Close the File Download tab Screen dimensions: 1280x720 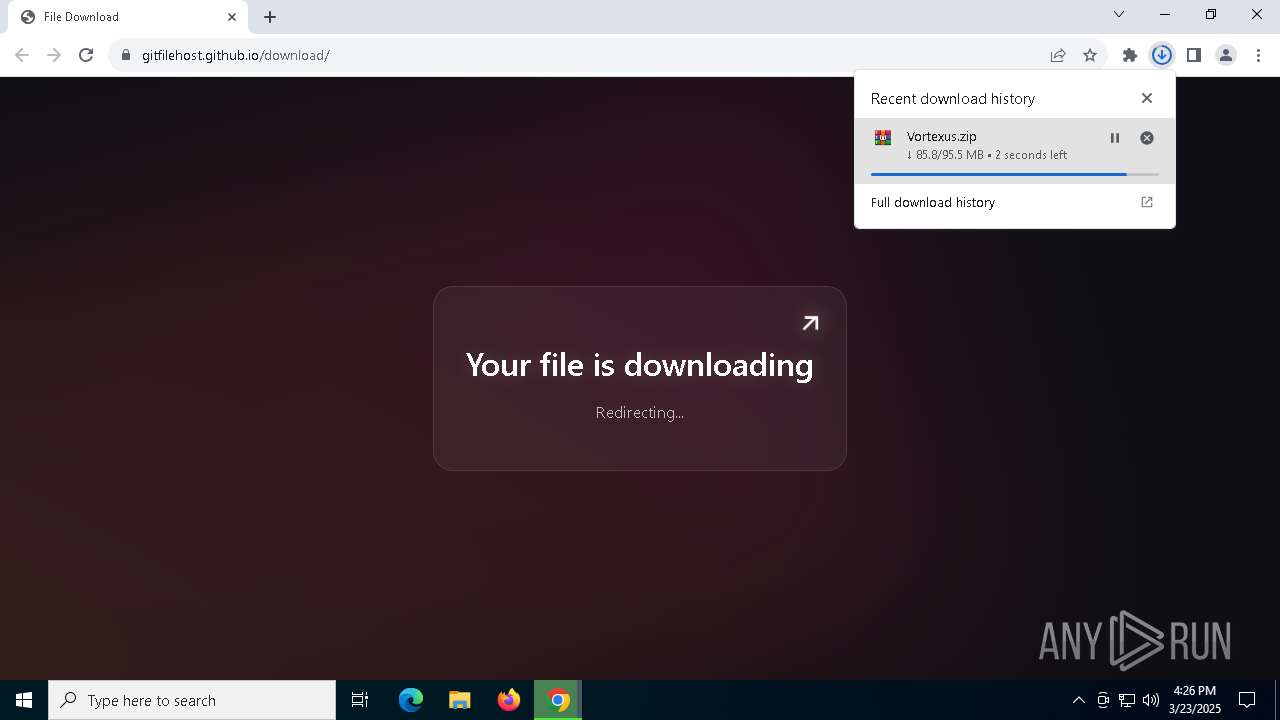[x=232, y=17]
